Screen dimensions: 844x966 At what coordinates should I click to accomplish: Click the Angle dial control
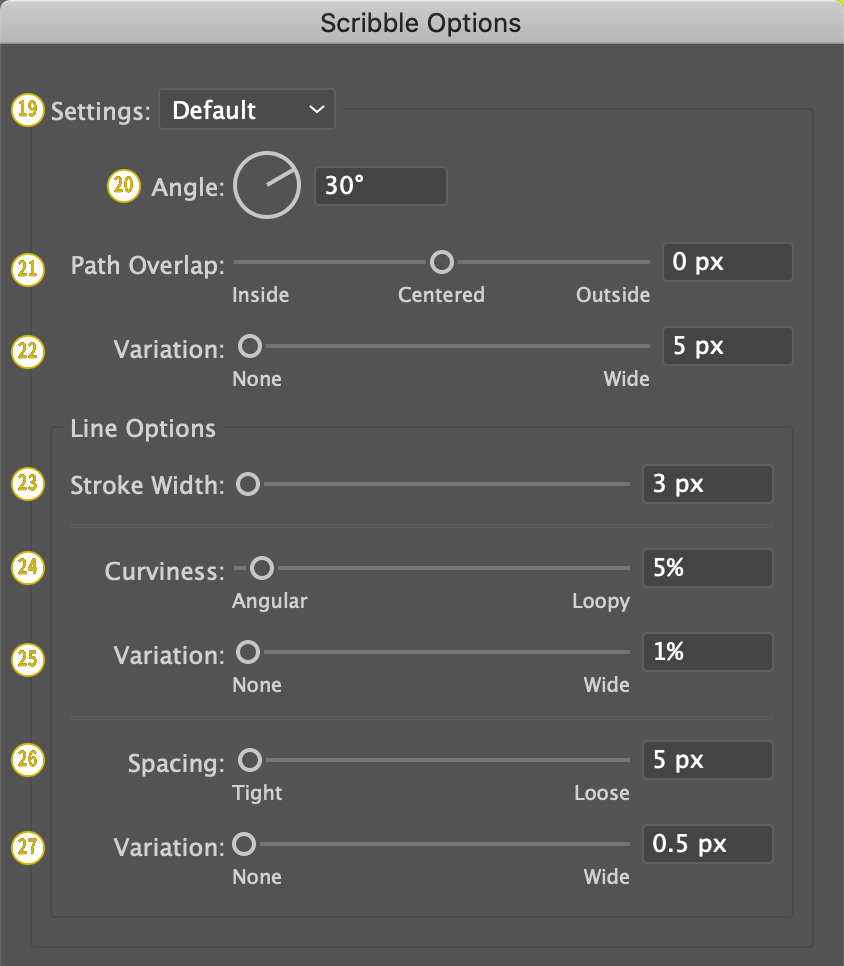pyautogui.click(x=267, y=185)
